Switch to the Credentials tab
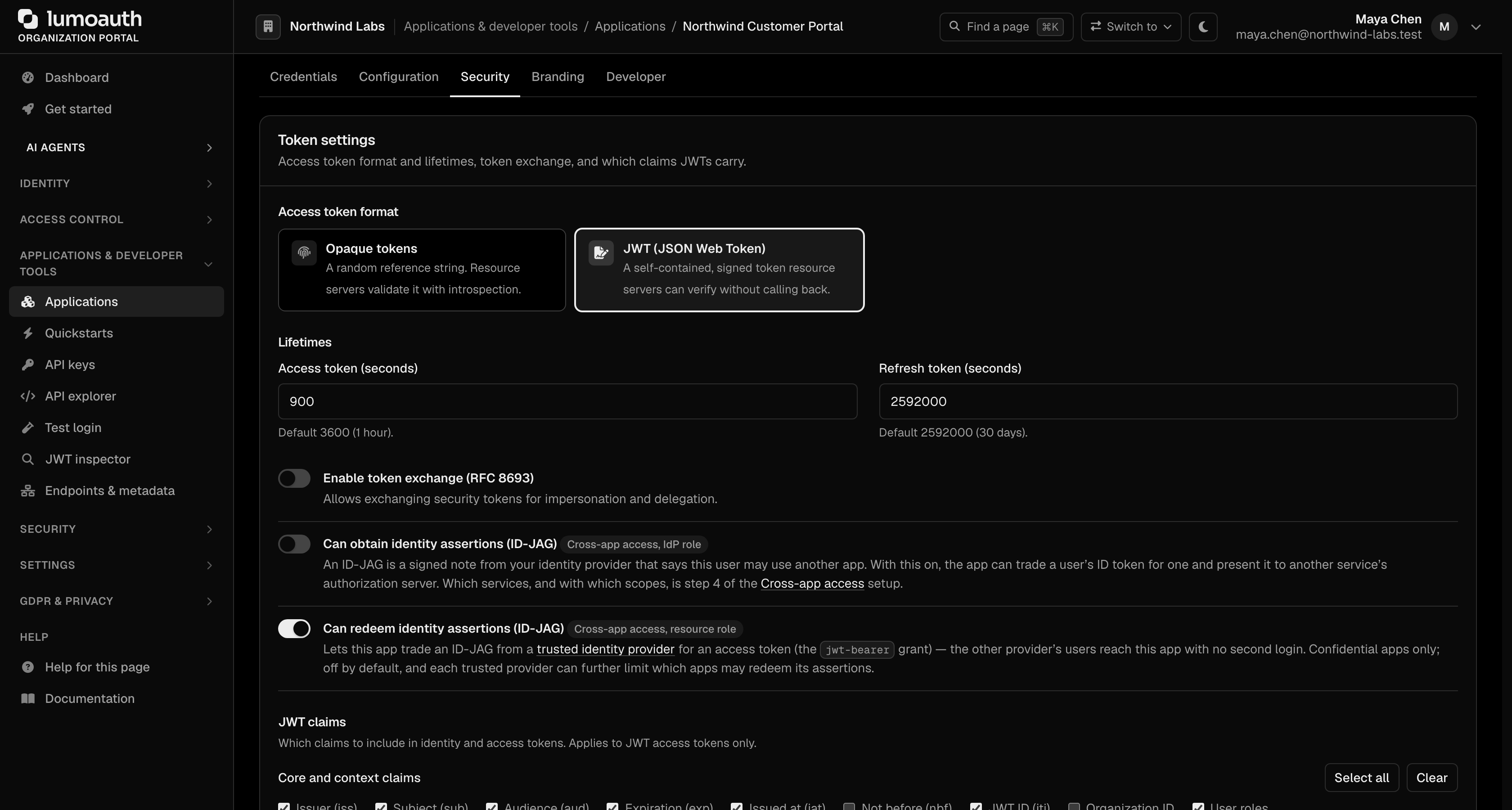1512x810 pixels. click(x=303, y=77)
